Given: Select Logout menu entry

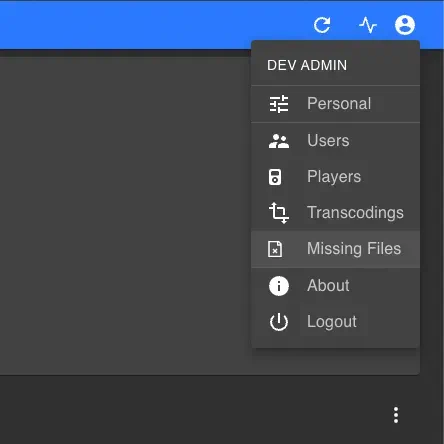Looking at the screenshot, I should pyautogui.click(x=335, y=322).
